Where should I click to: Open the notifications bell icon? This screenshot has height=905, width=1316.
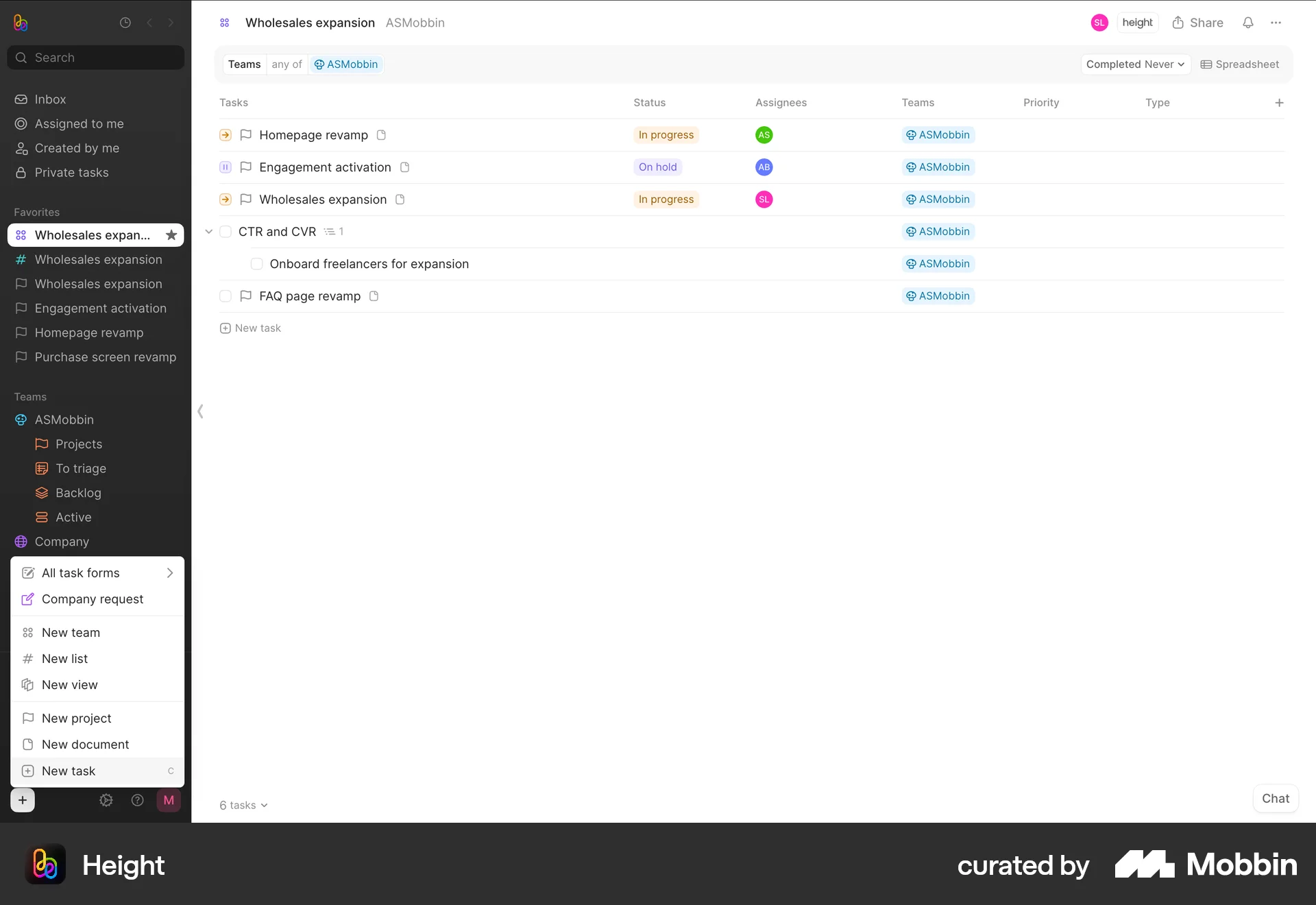1247,23
